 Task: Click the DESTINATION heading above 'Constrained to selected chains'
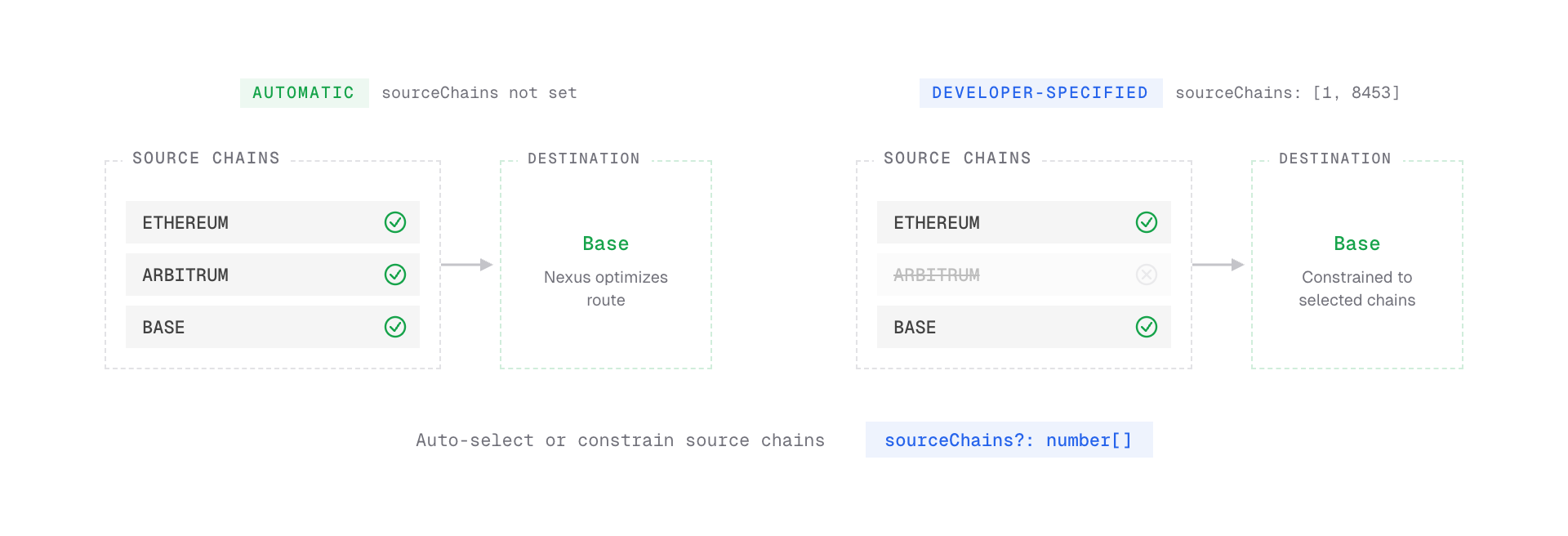(1335, 159)
